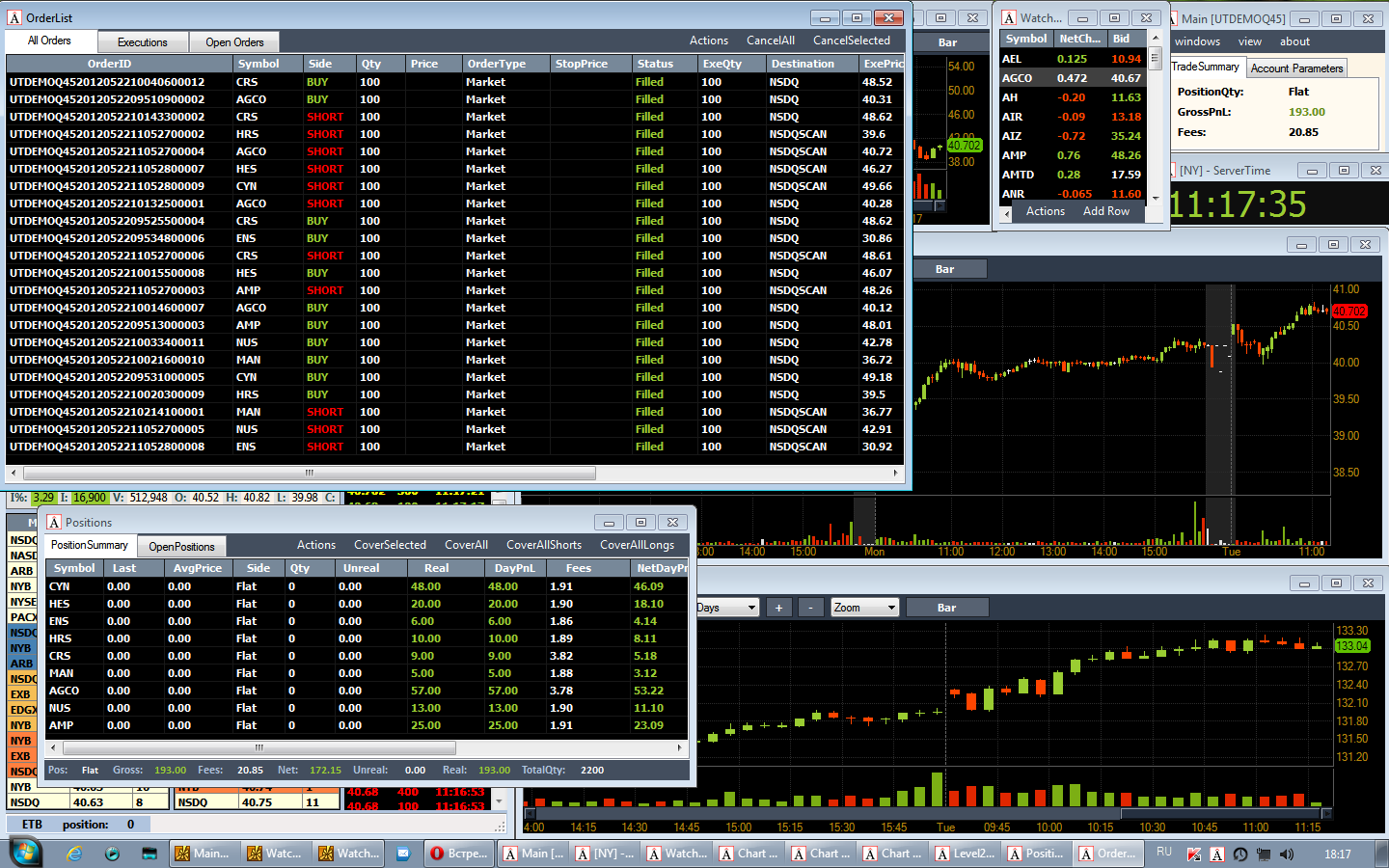The height and width of the screenshot is (868, 1389).
Task: Click CoverAllShorts in Positions window
Action: 544,545
